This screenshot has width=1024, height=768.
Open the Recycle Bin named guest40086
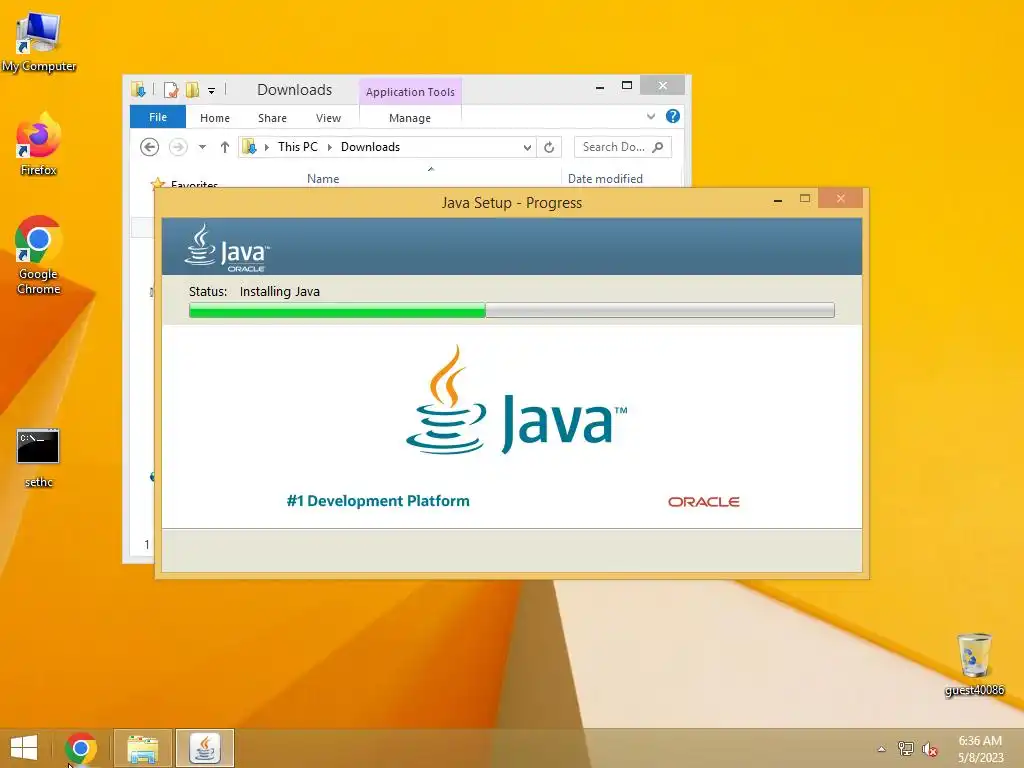(x=974, y=665)
